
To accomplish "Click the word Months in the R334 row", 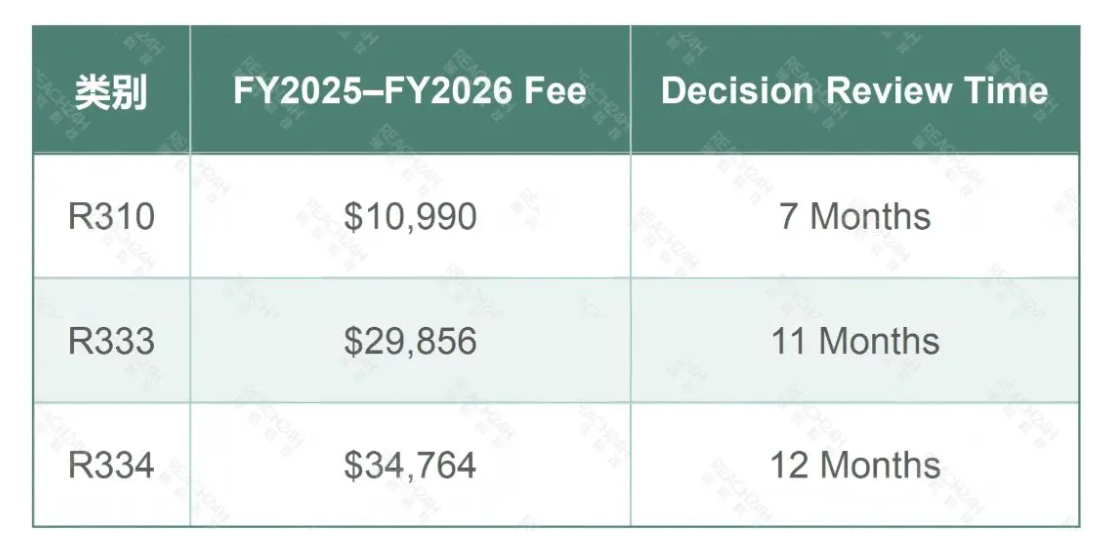I will (880, 466).
